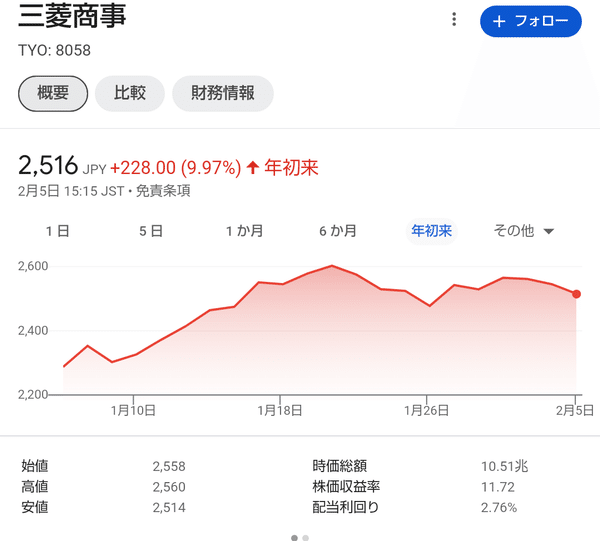Click the TYO: 8058 ticker text
600x541 pixels.
pyautogui.click(x=54, y=51)
